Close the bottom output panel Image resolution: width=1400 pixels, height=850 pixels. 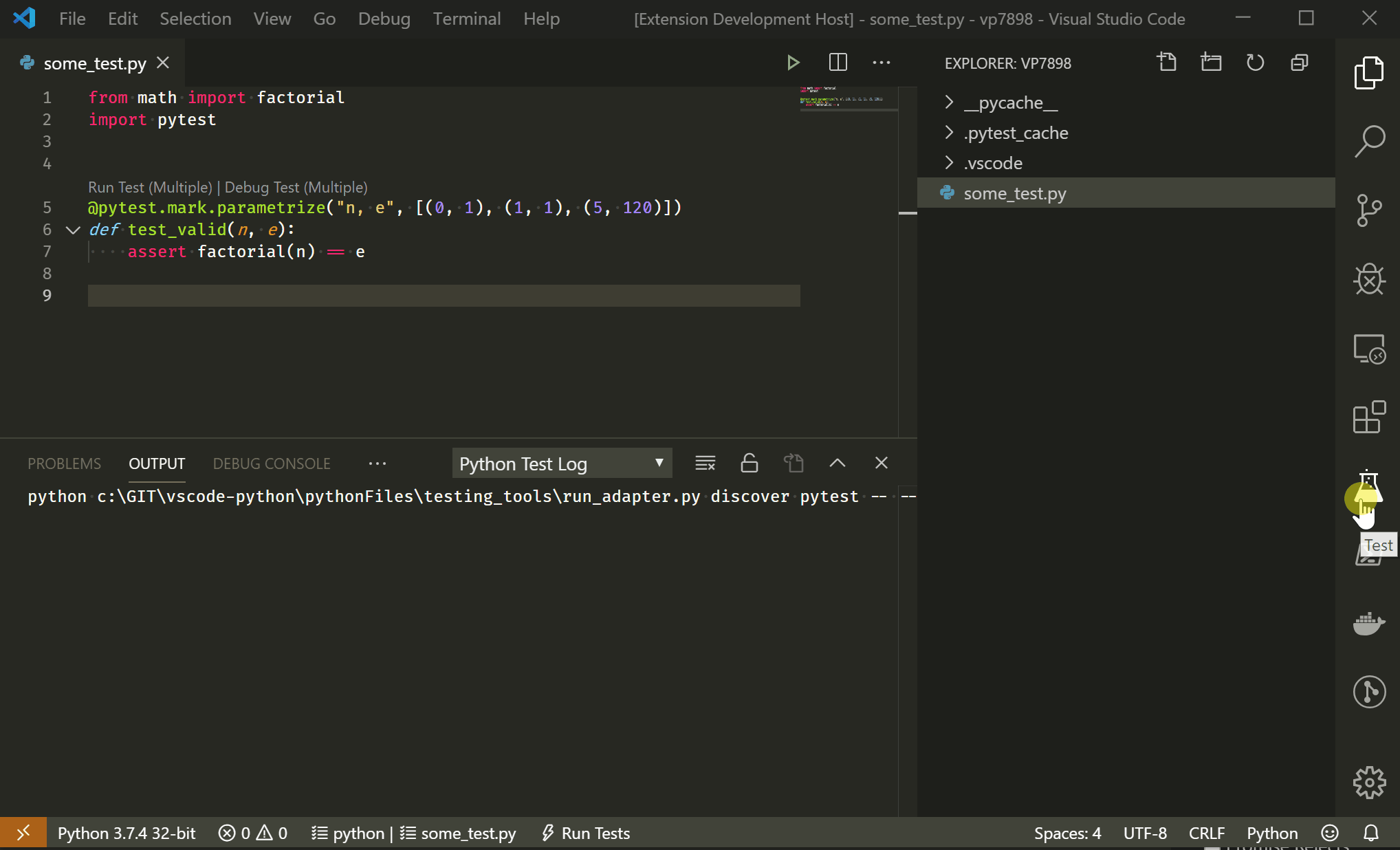coord(881,463)
